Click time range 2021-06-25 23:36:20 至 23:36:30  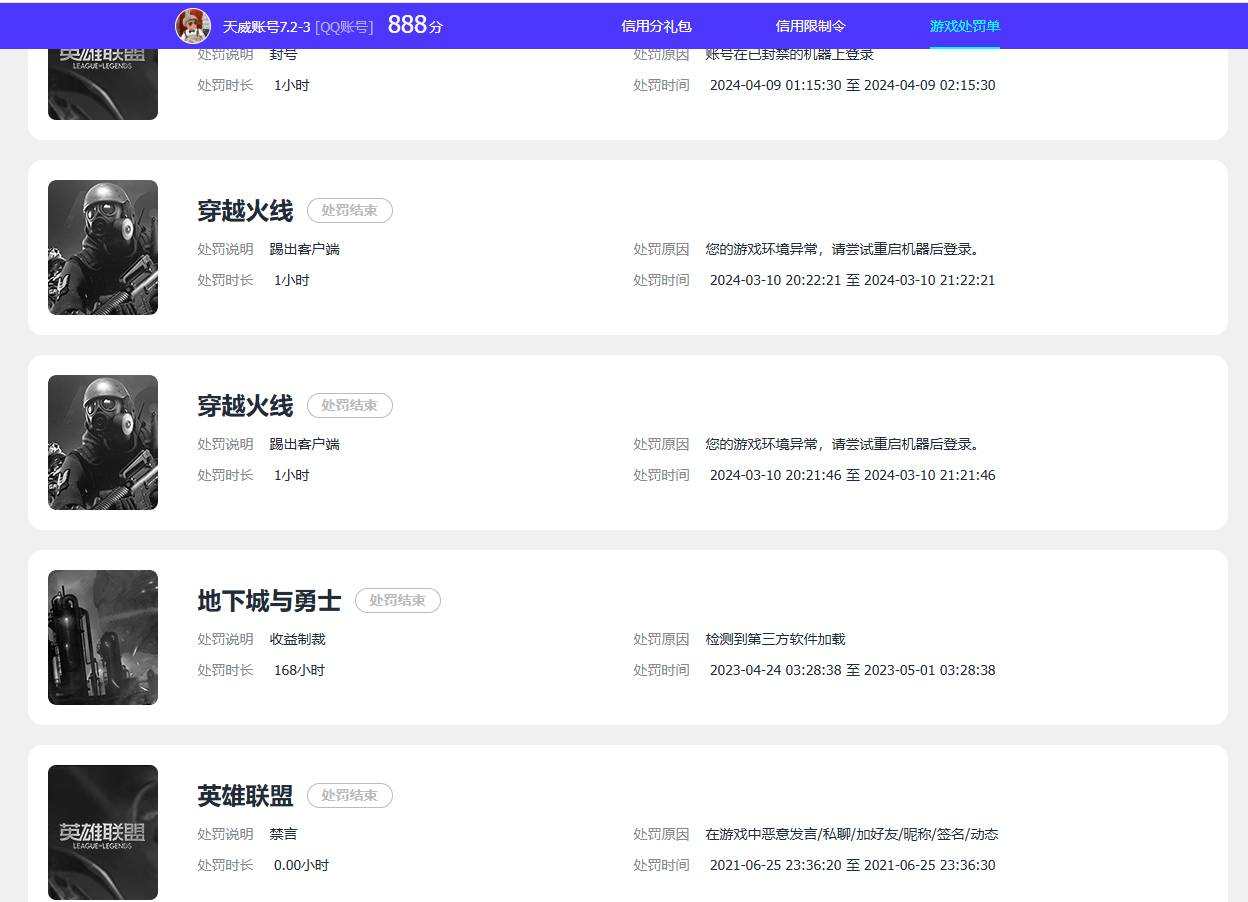[853, 866]
